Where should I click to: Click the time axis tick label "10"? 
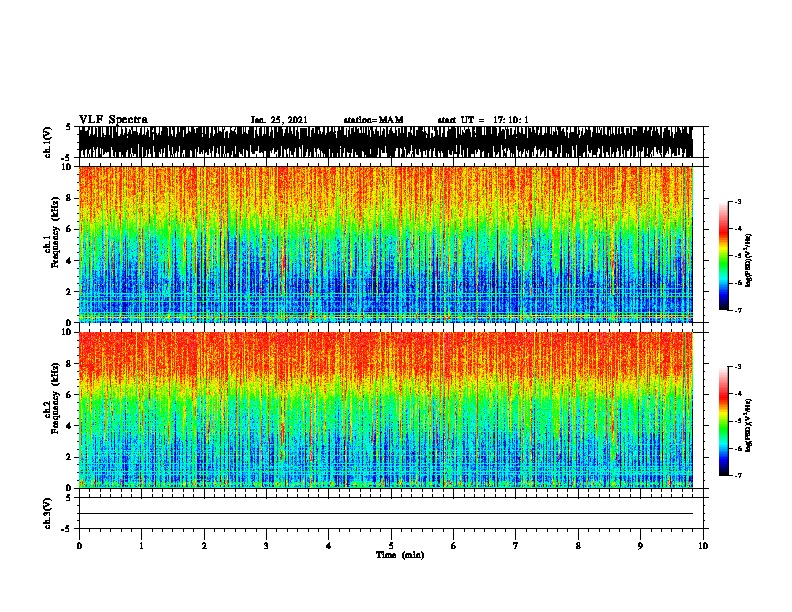[703, 546]
